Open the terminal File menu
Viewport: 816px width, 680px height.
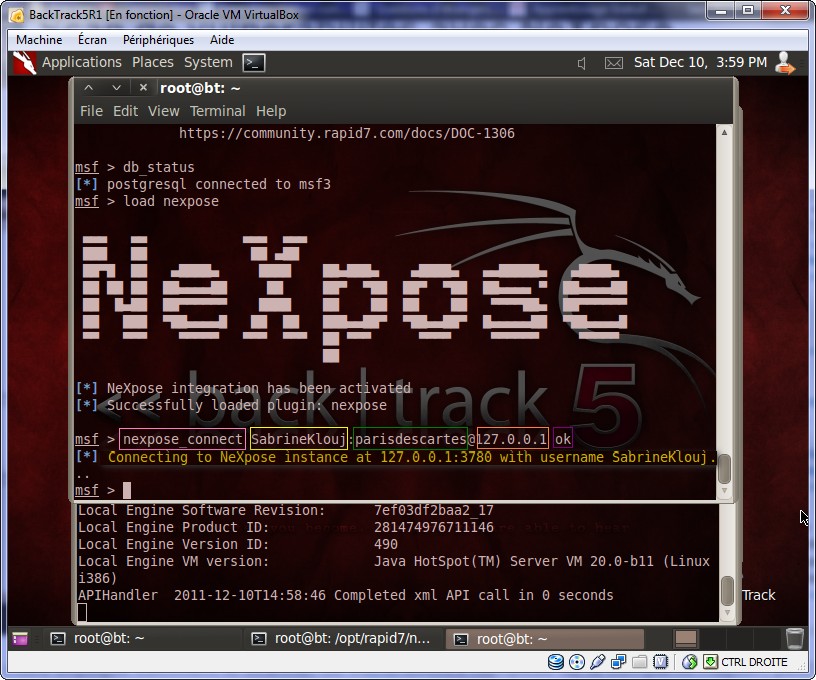coord(91,111)
